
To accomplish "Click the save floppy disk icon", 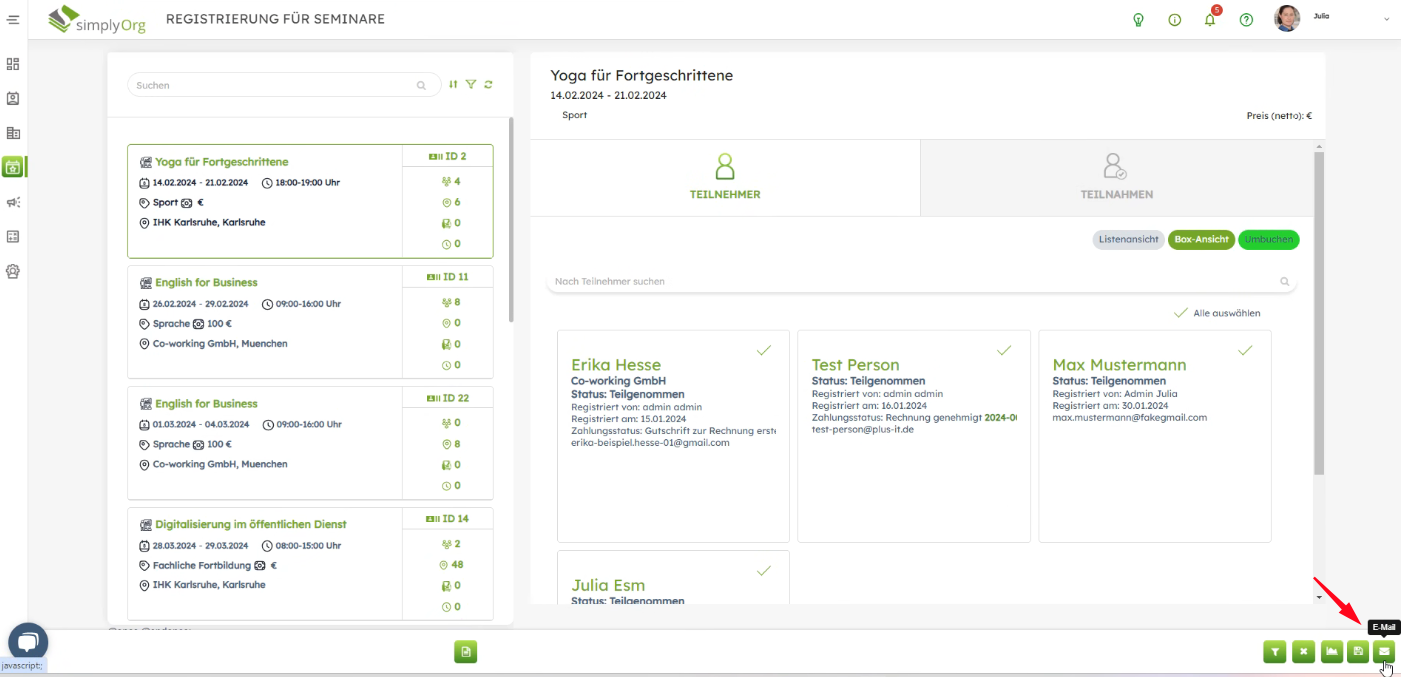I will pyautogui.click(x=1358, y=652).
